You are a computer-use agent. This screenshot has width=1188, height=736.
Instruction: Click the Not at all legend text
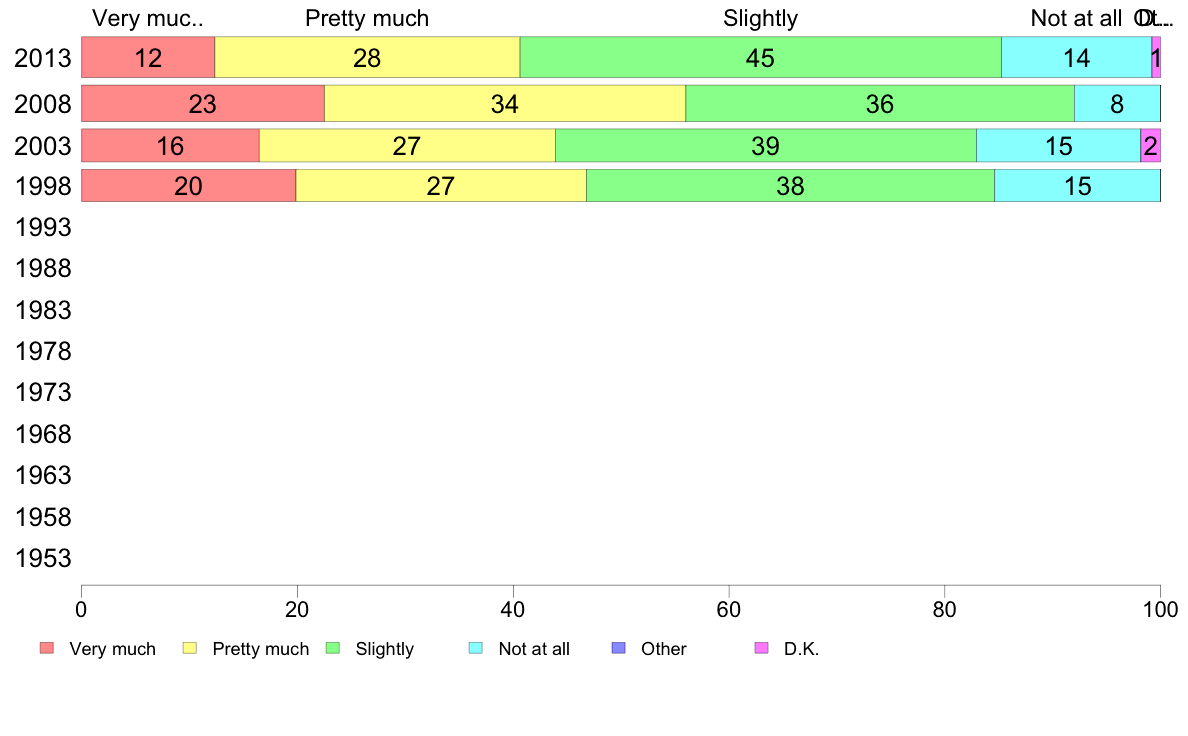tap(534, 649)
